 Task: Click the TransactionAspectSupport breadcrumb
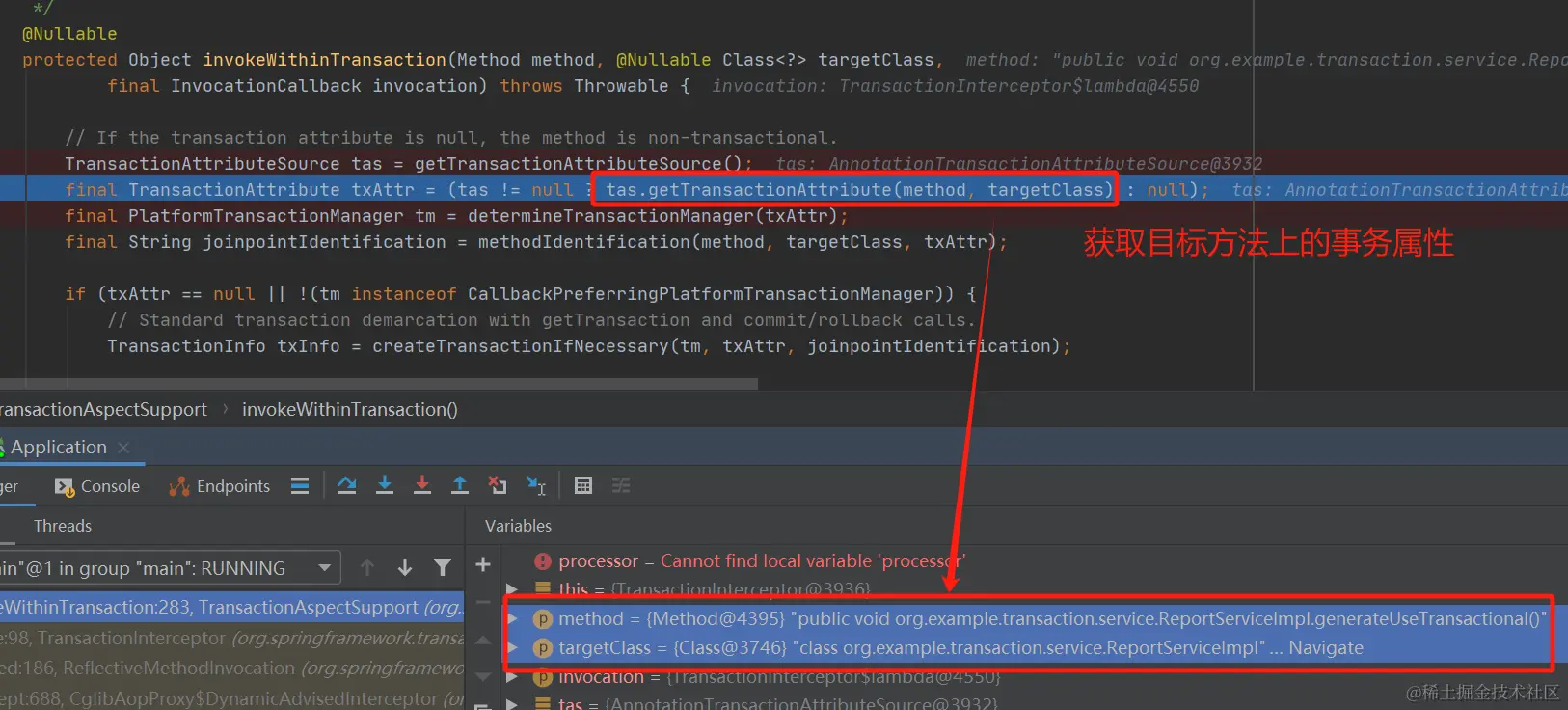pyautogui.click(x=103, y=409)
